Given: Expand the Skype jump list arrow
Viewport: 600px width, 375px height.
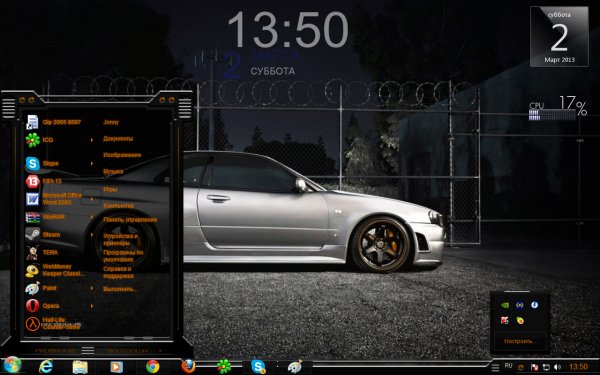Looking at the screenshot, I should (92, 163).
